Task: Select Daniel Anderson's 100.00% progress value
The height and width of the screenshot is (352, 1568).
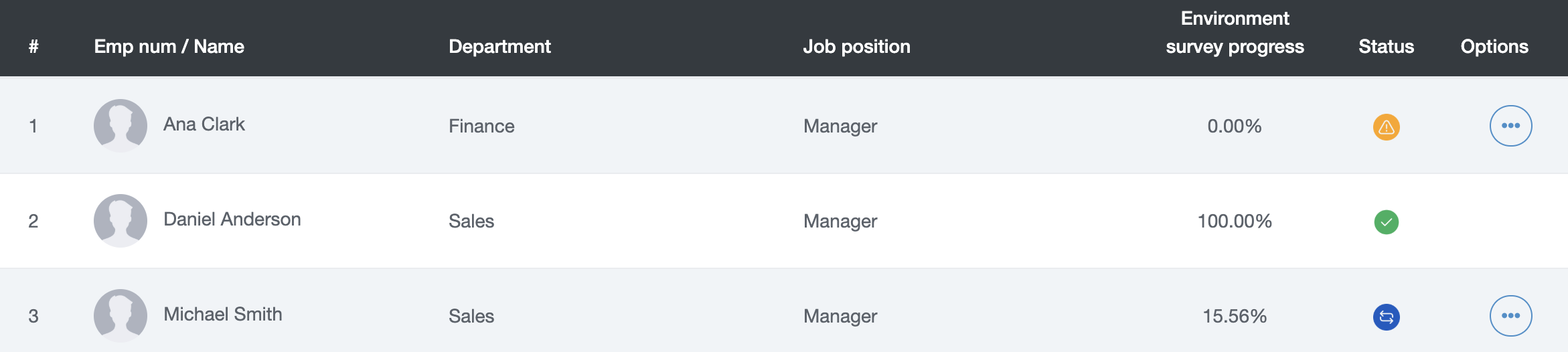Action: coord(1235,221)
